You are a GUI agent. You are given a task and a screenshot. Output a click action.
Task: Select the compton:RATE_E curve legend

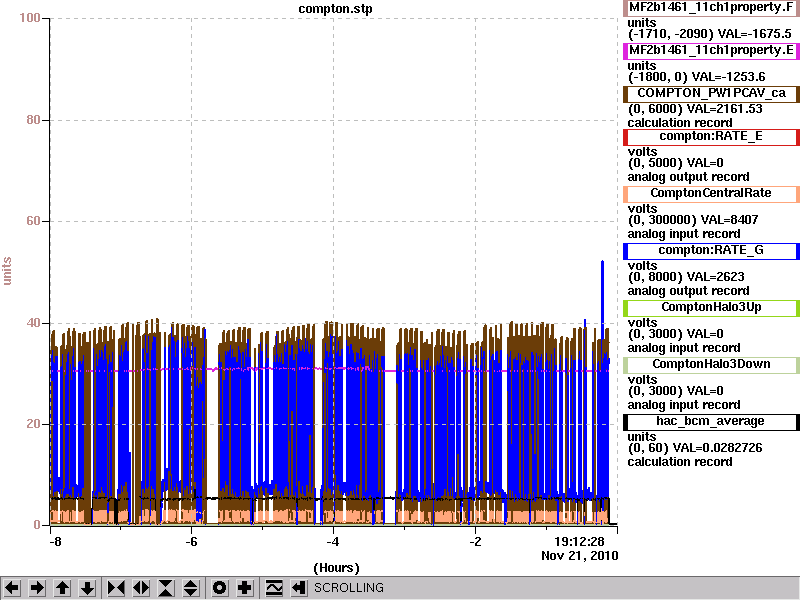tap(711, 137)
